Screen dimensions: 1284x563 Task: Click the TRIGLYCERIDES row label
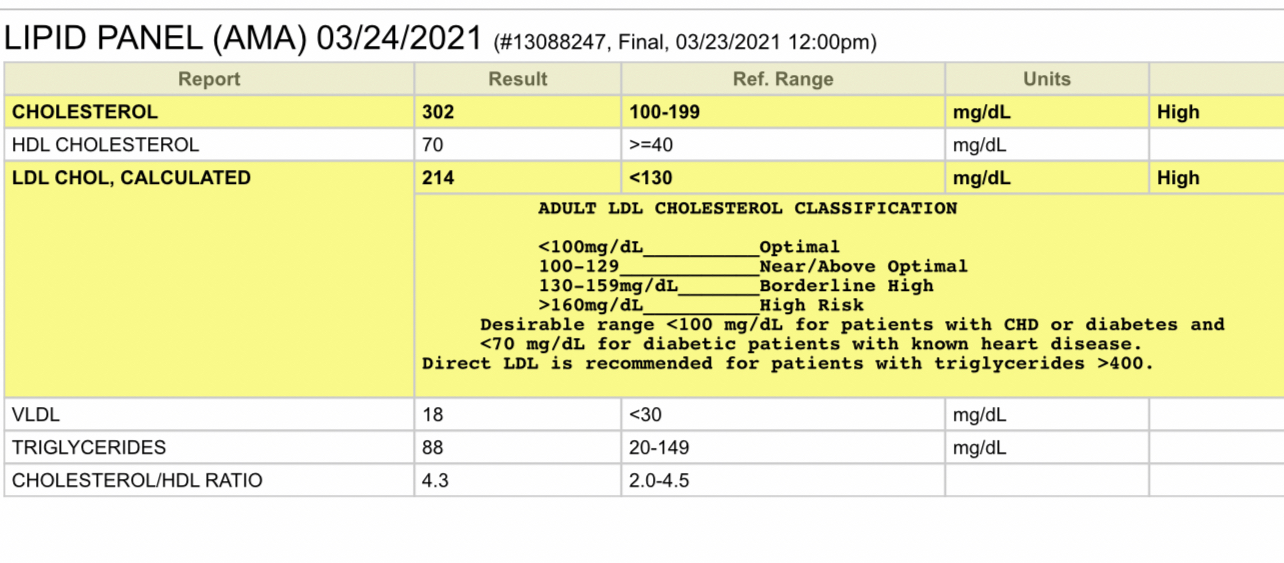89,447
